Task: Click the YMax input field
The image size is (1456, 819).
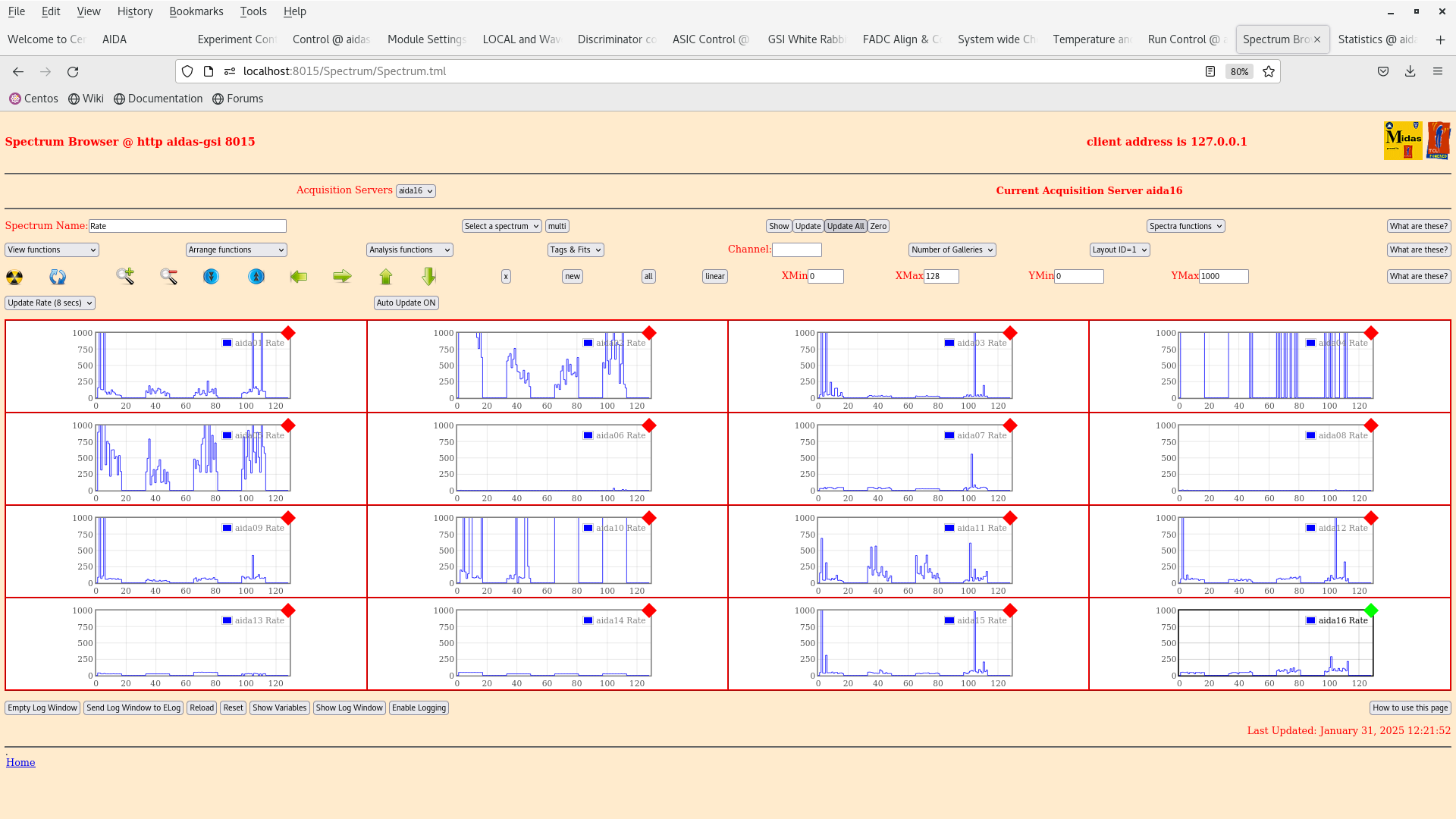Action: point(1223,277)
